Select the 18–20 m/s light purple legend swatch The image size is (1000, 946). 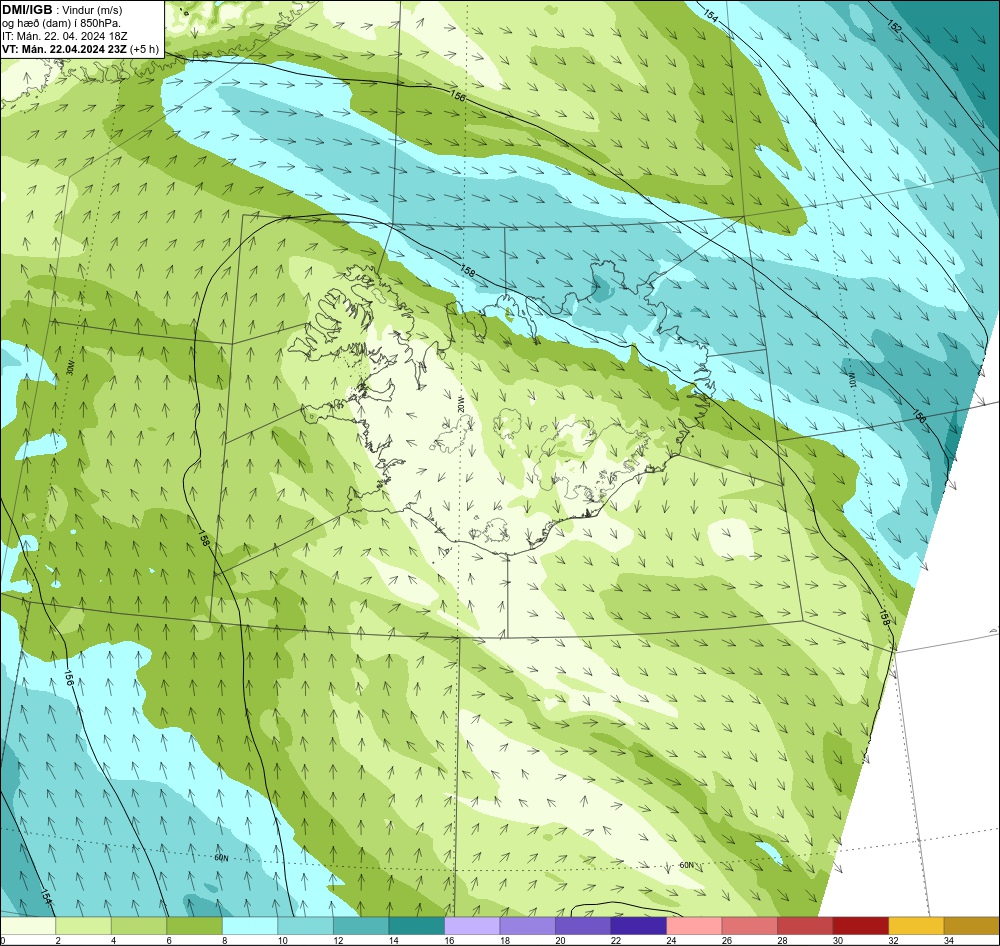527,926
